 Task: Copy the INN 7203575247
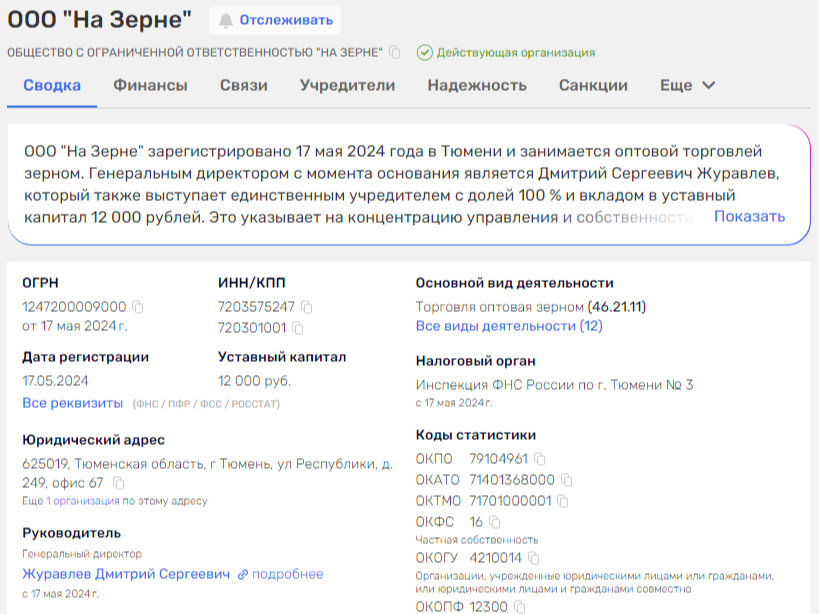coord(307,307)
